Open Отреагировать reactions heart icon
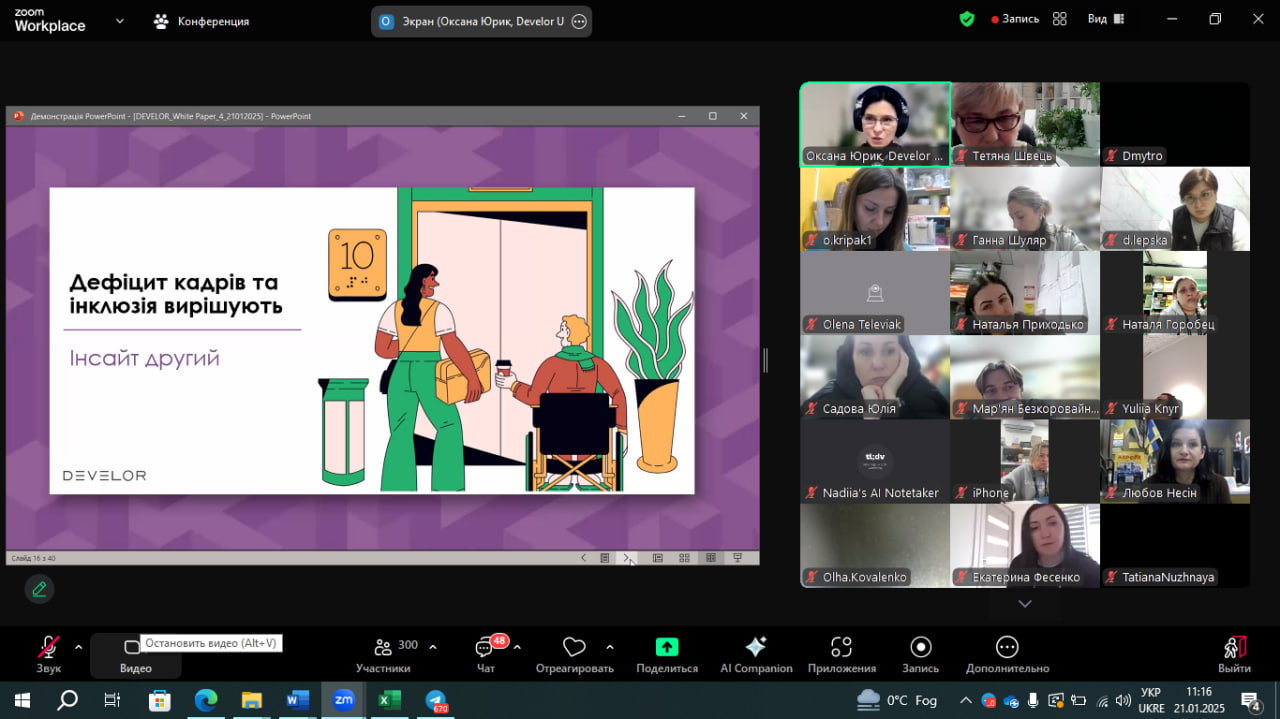This screenshot has height=719, width=1280. 574,655
